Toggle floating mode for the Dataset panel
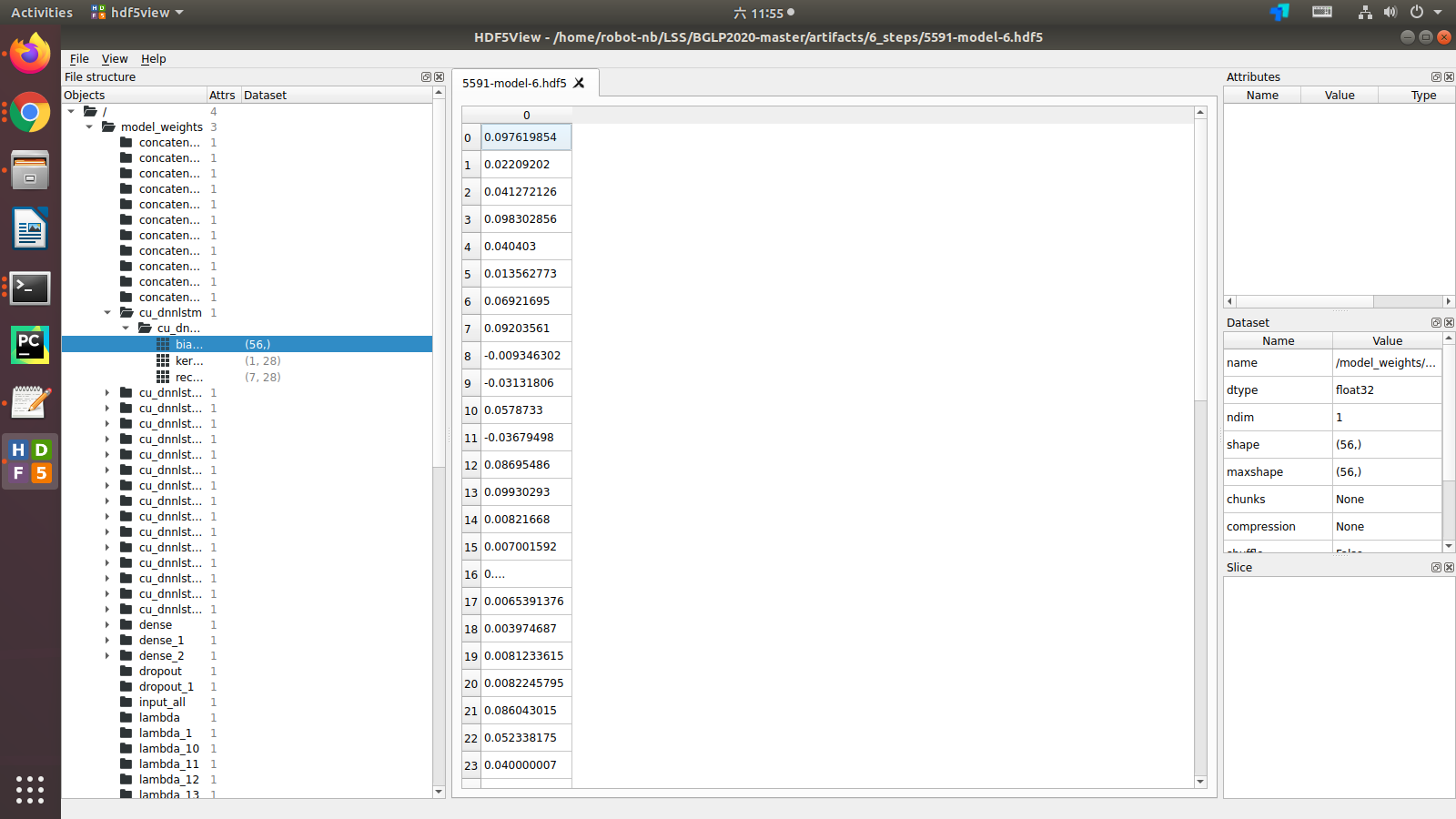1456x819 pixels. (1436, 322)
